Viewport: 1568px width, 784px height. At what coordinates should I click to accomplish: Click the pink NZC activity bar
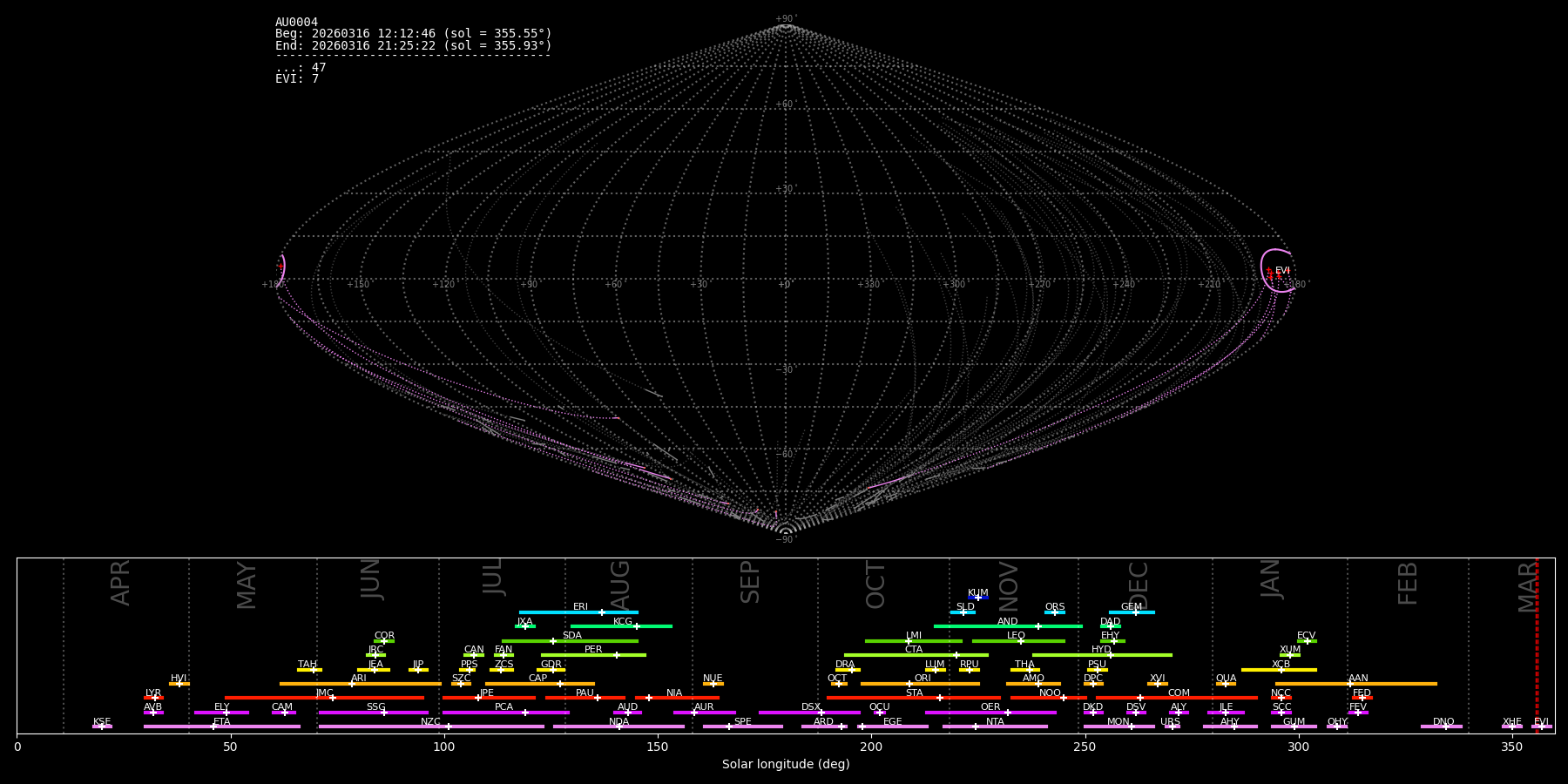[431, 727]
